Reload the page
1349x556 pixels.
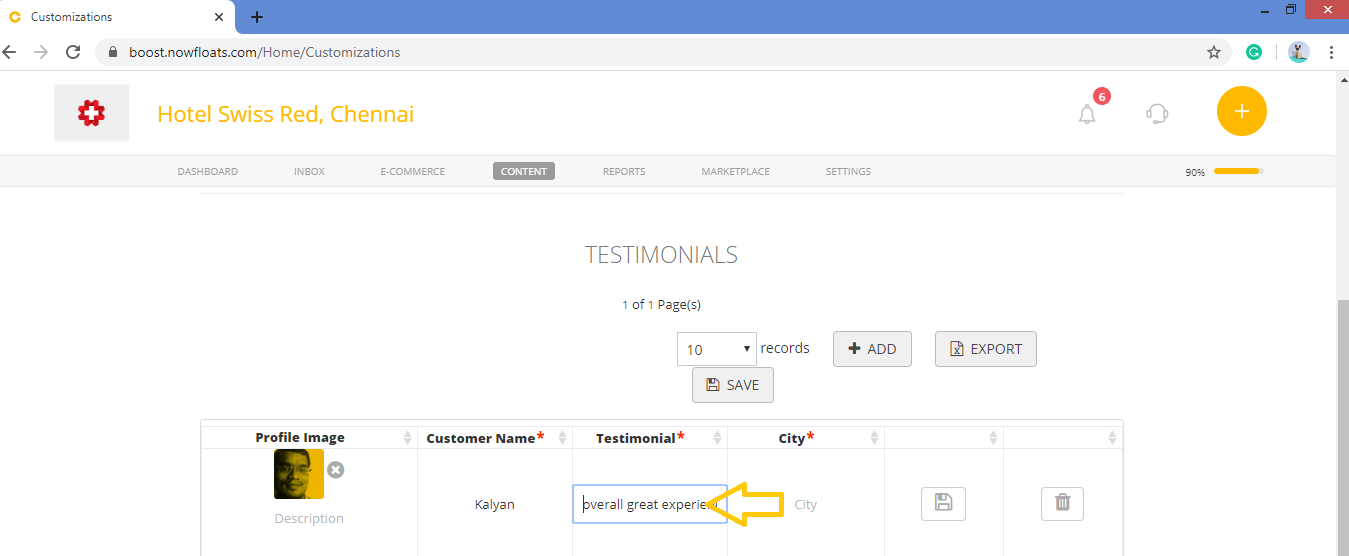[x=73, y=52]
